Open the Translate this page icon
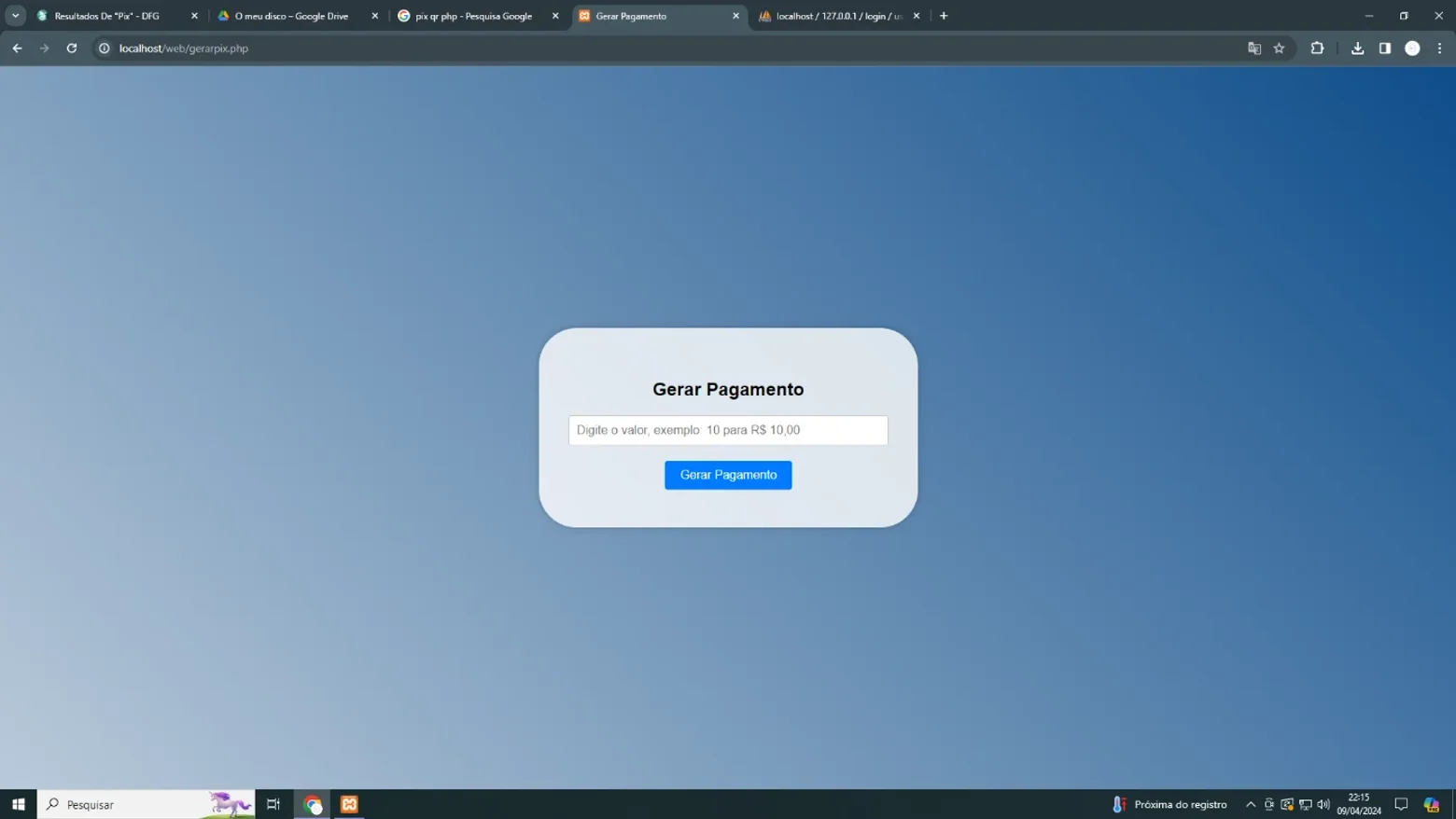This screenshot has height=819, width=1456. (1254, 49)
